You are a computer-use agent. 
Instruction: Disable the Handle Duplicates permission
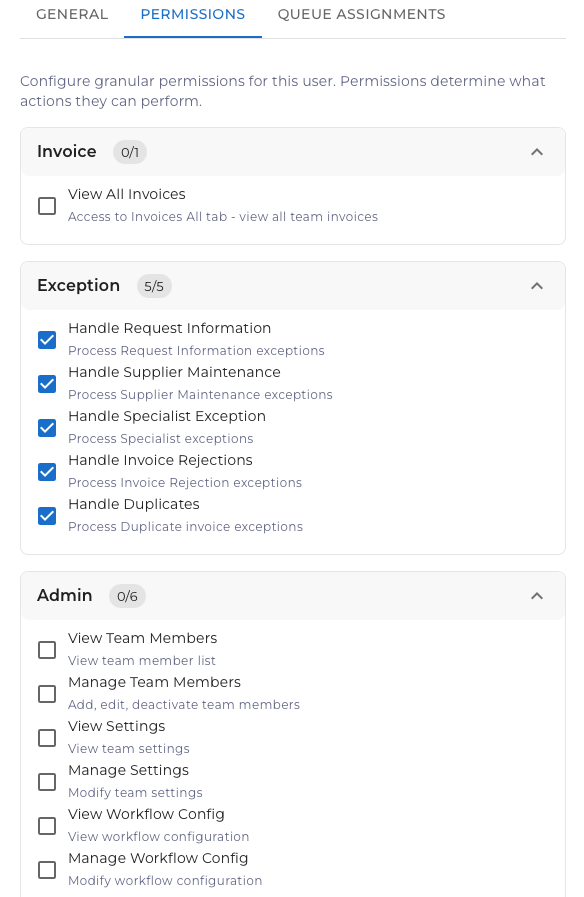click(46, 516)
